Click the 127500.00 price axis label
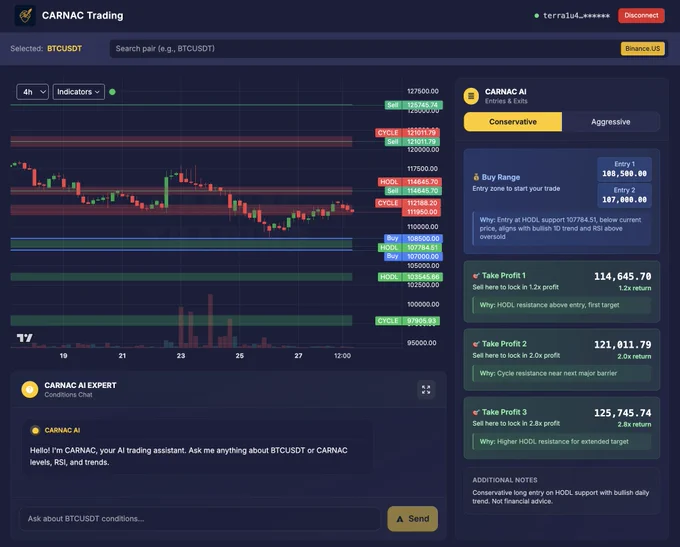The height and width of the screenshot is (547, 680). [423, 91]
